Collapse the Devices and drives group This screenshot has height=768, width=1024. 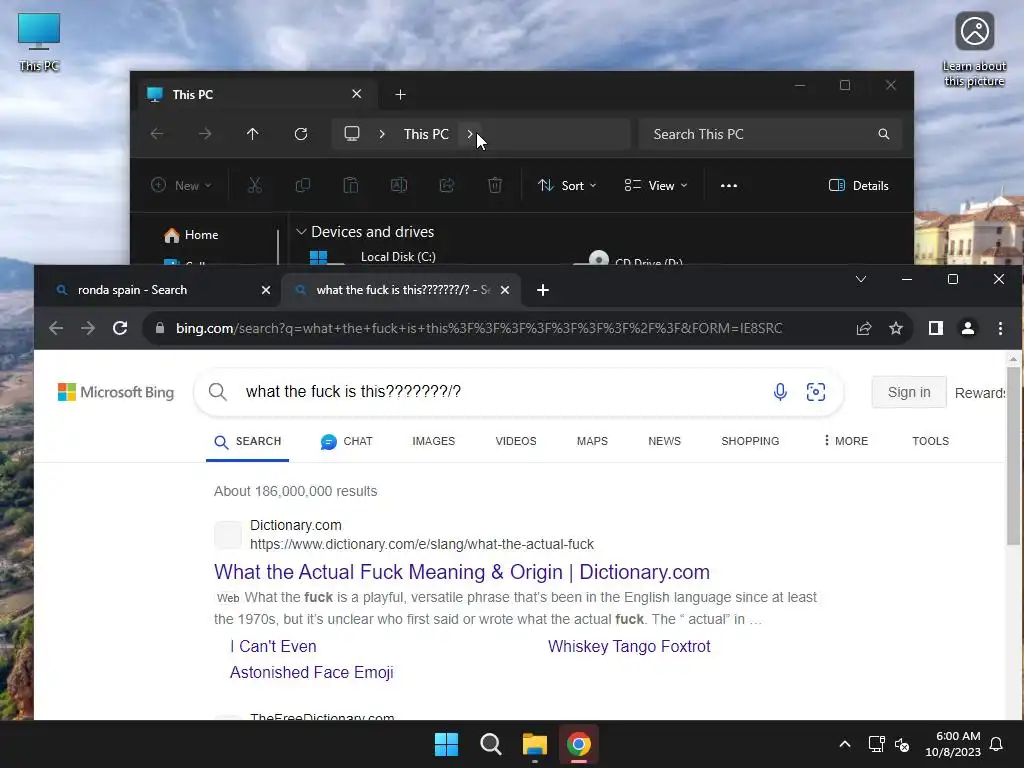(301, 232)
